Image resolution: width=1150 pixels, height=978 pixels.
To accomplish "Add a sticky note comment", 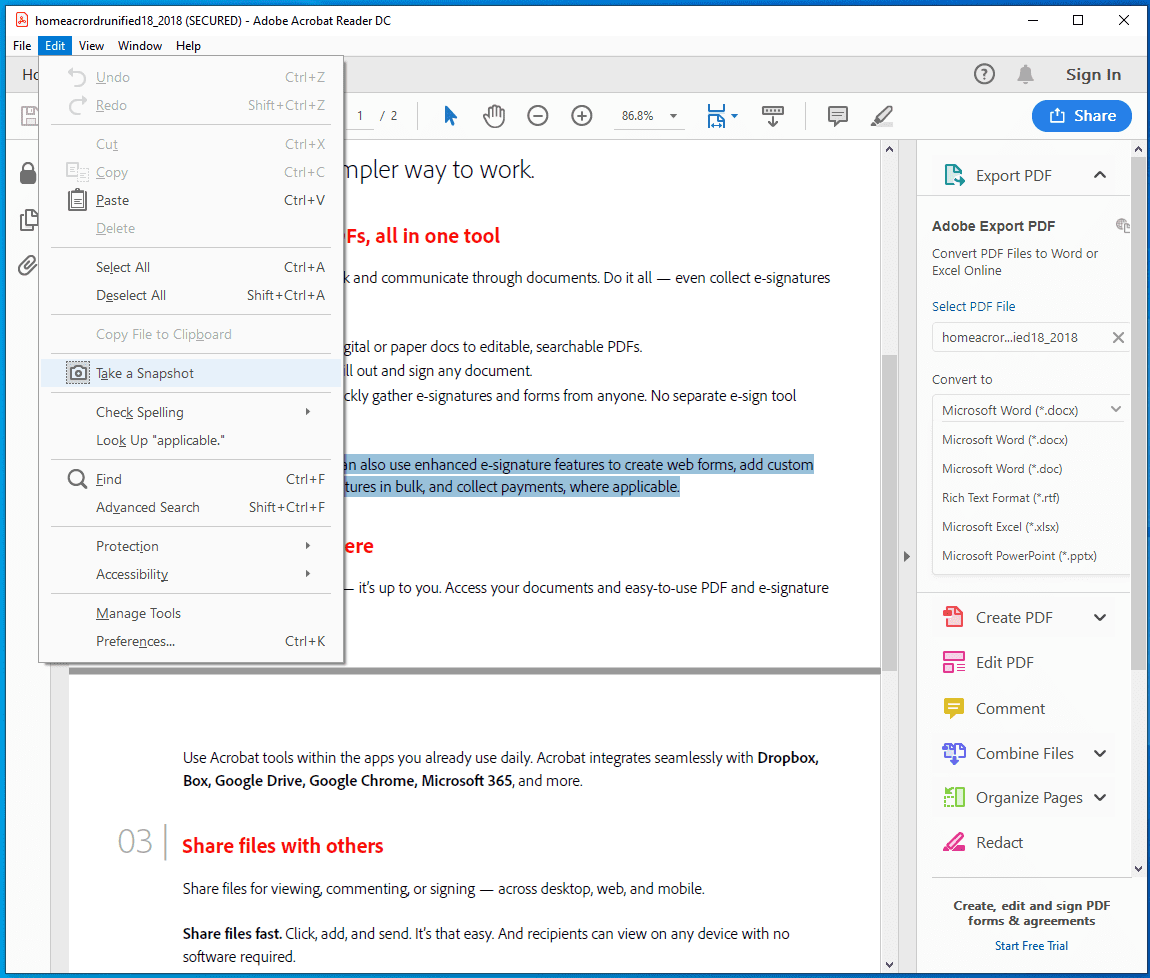I will pos(838,116).
